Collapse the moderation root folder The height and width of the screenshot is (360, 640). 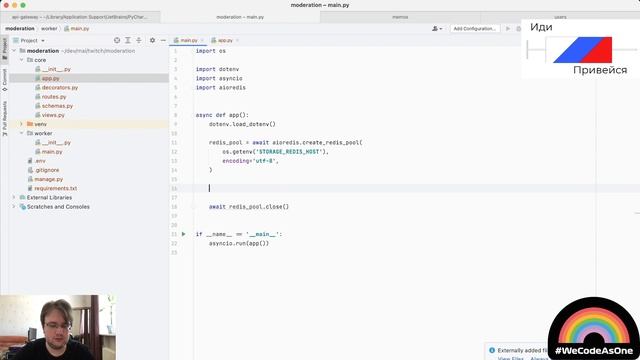point(14,51)
